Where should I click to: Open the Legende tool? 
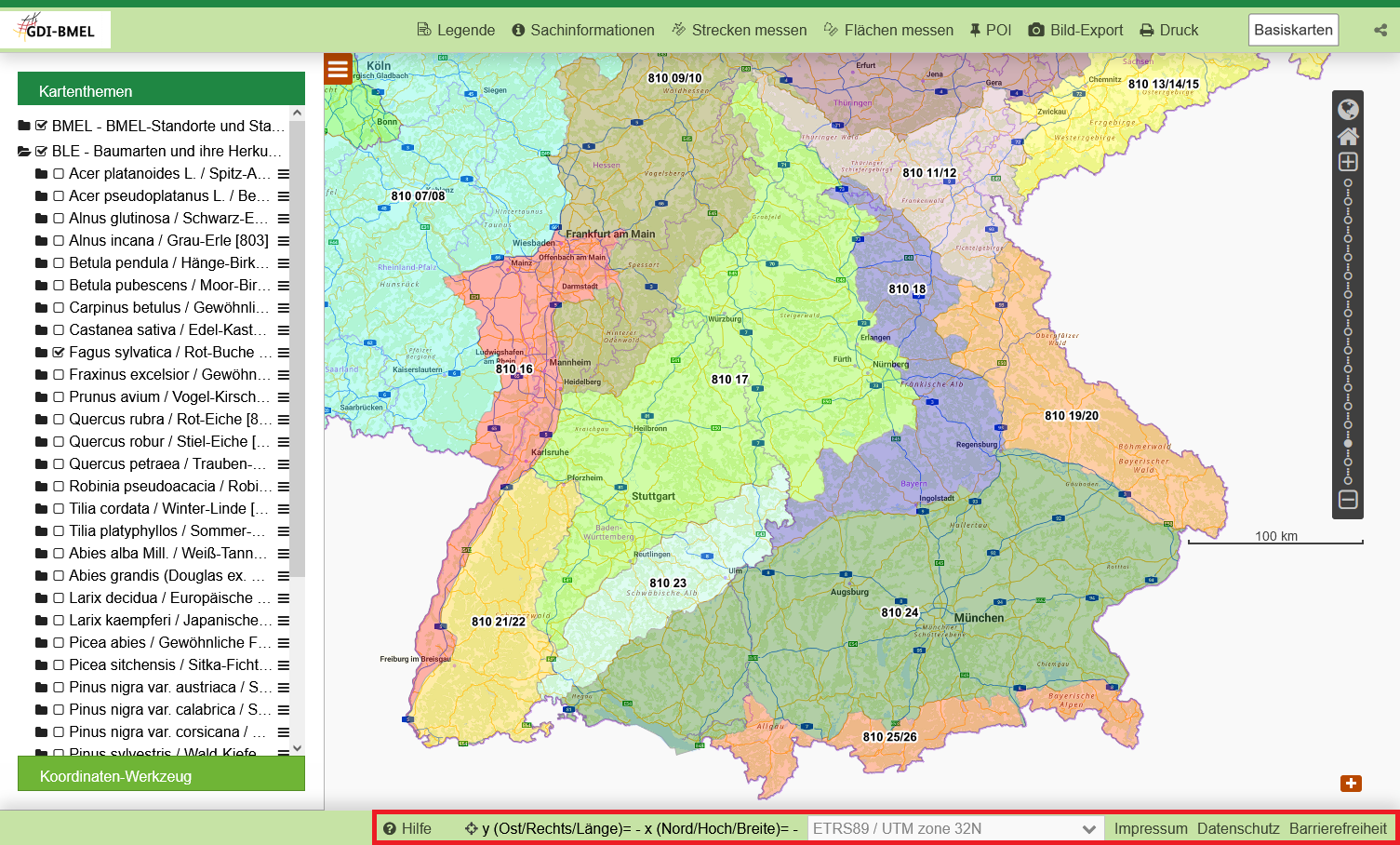coord(456,30)
